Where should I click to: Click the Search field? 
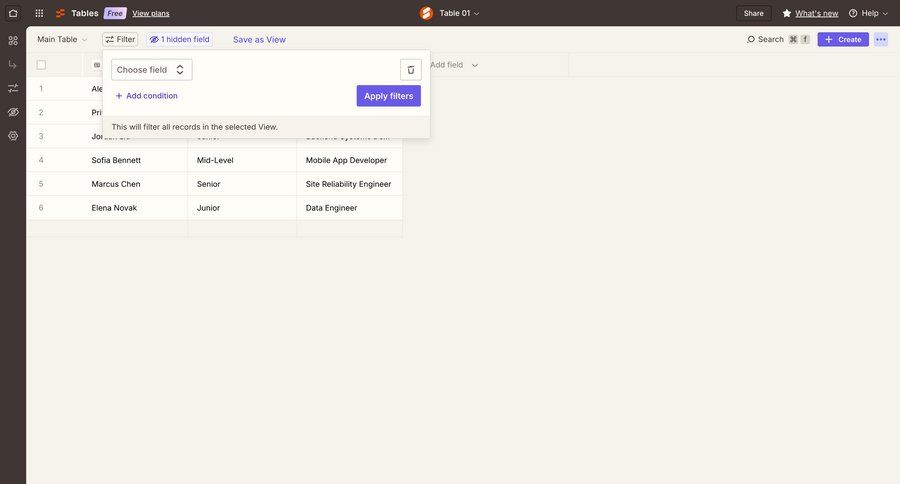[x=777, y=40]
